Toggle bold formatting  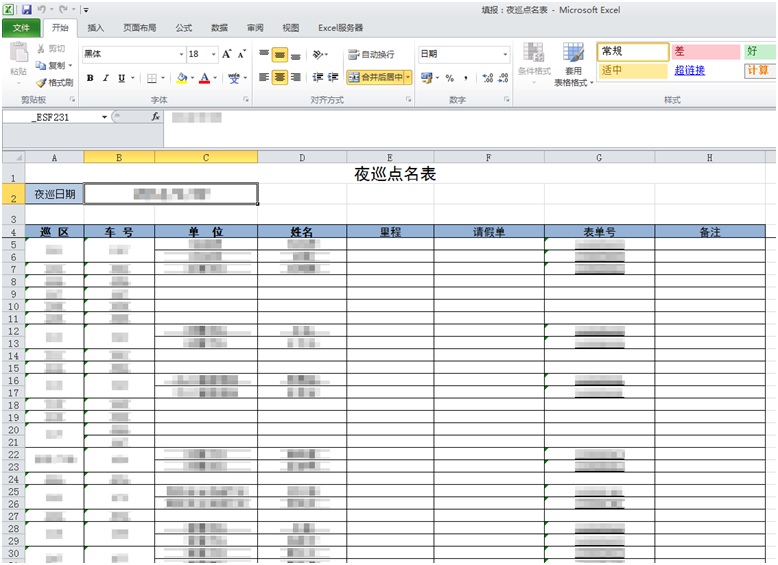pos(91,78)
